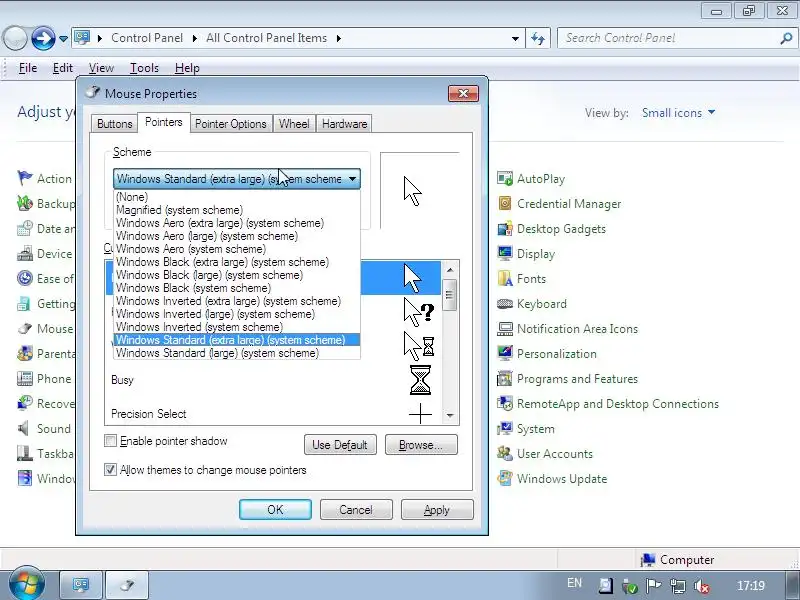Click the network tray icon
The height and width of the screenshot is (600, 800).
tap(678, 586)
